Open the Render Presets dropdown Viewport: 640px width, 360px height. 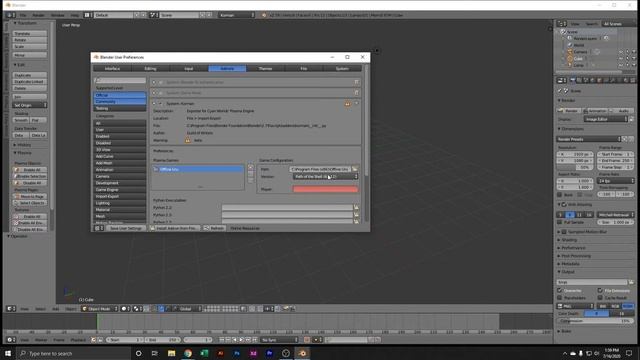pyautogui.click(x=589, y=139)
